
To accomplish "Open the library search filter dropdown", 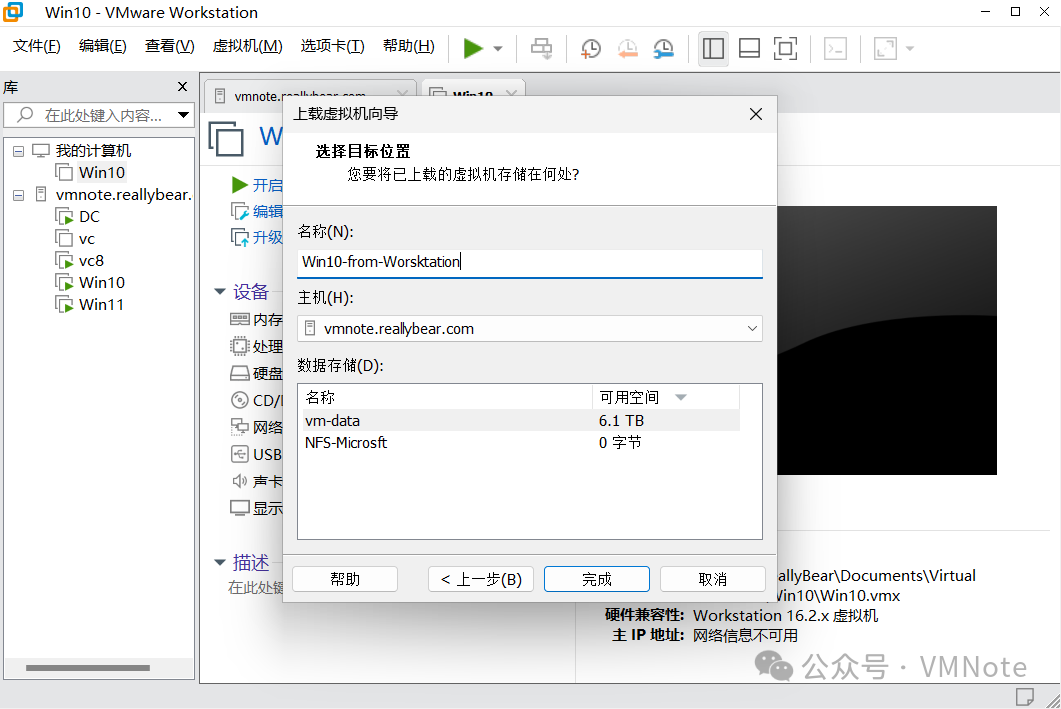I will (183, 115).
